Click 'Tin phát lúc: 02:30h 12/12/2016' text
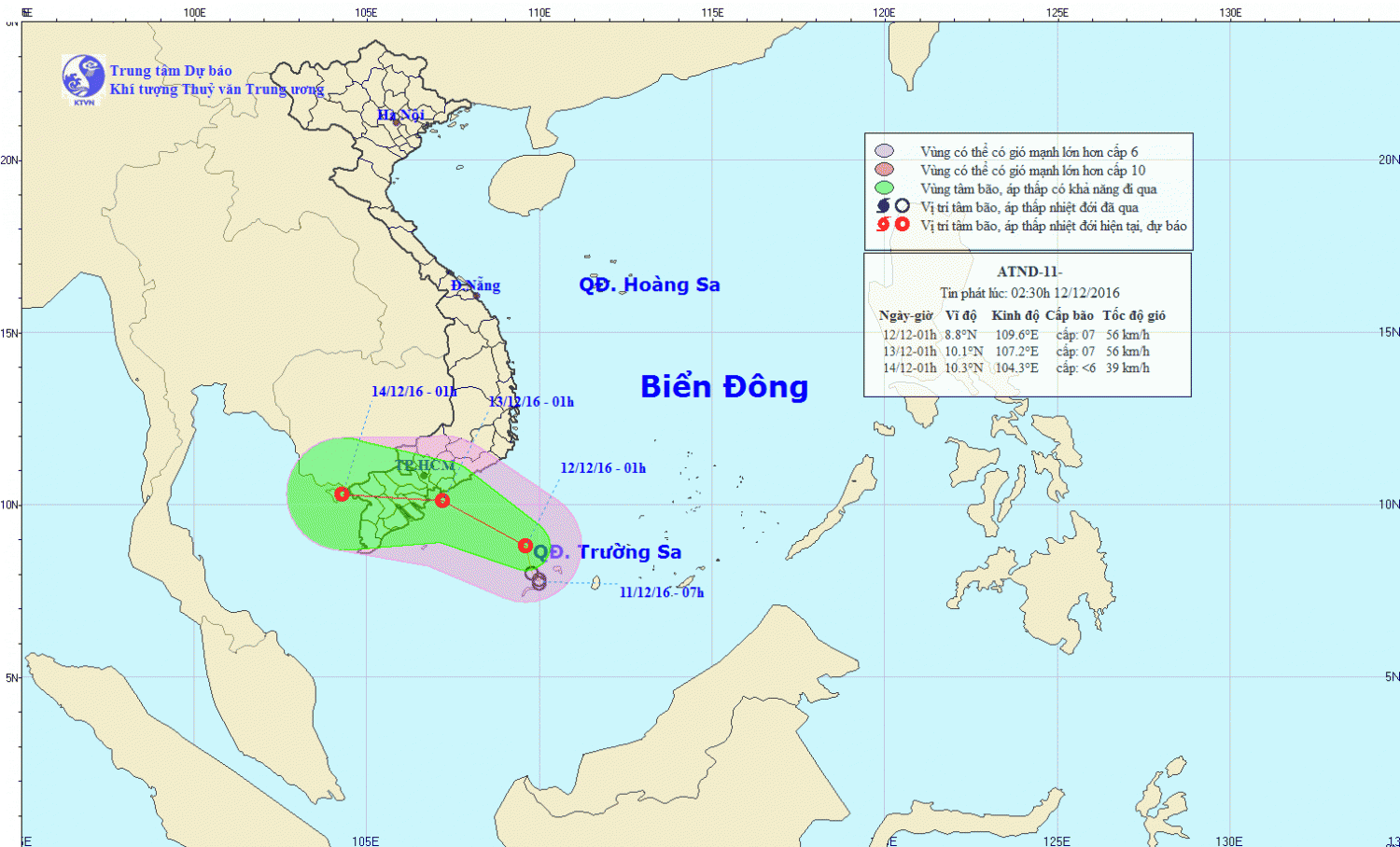1400x847 pixels. 1029,293
